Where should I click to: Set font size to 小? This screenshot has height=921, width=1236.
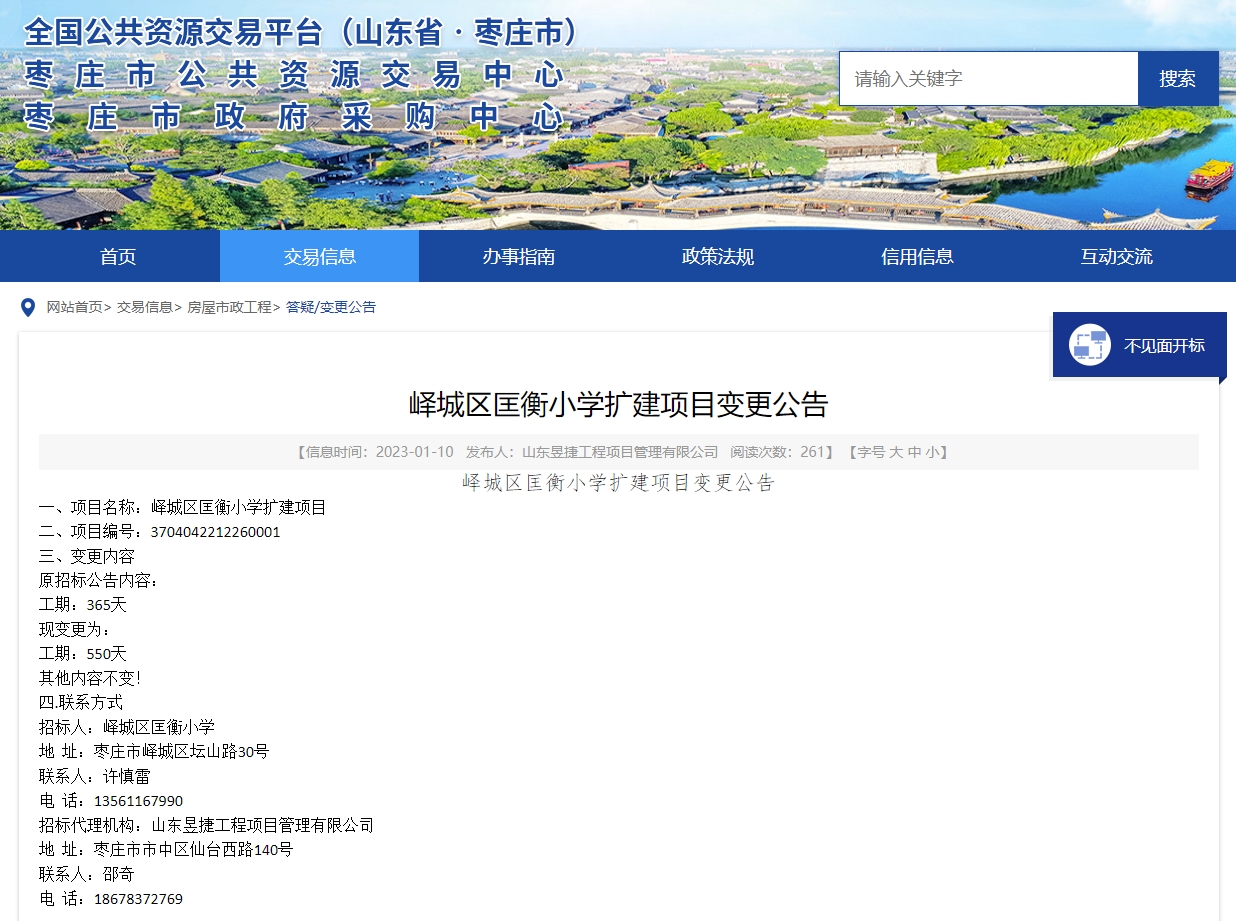pyautogui.click(x=932, y=452)
